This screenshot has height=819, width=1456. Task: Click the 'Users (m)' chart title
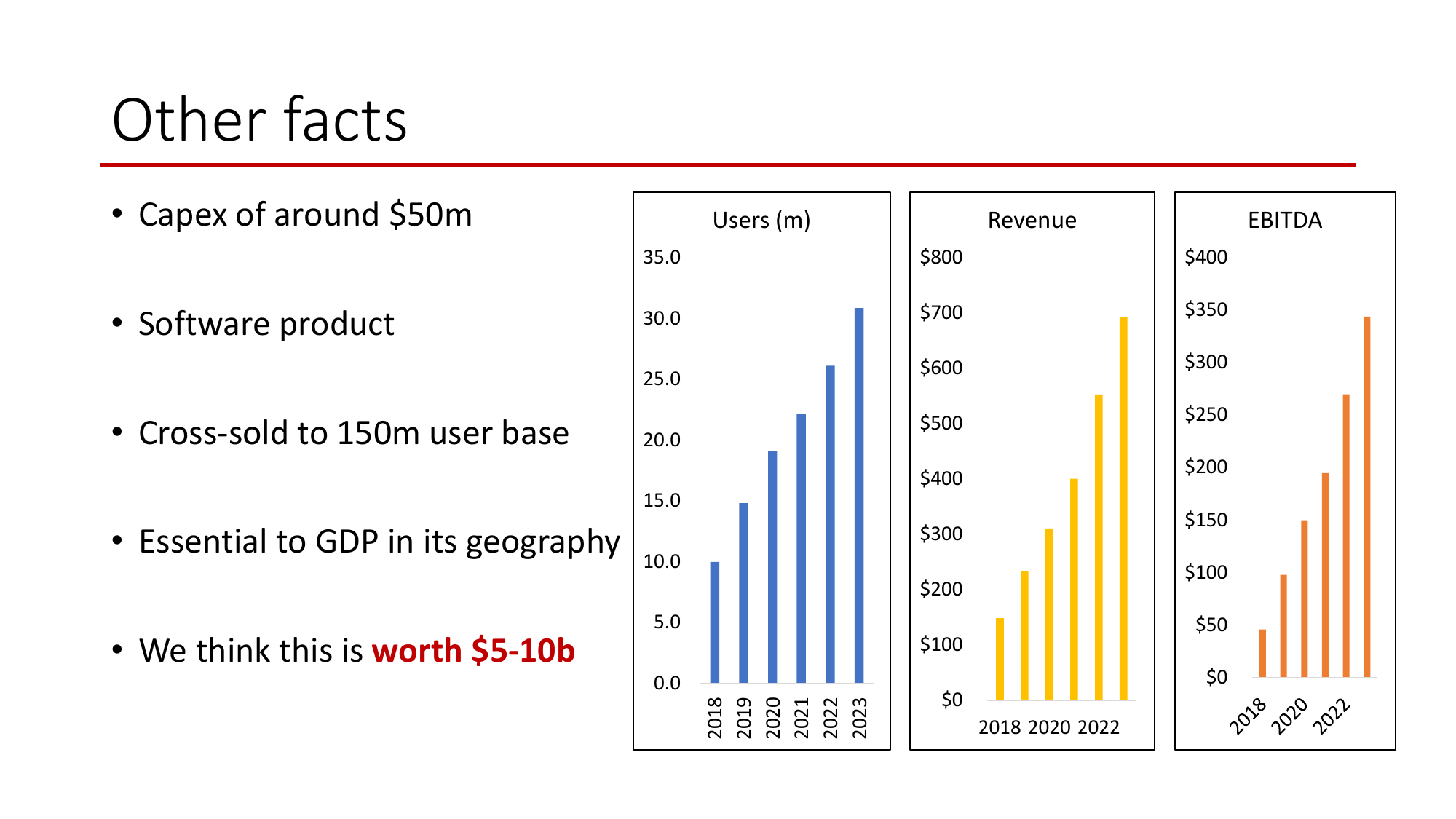point(761,220)
